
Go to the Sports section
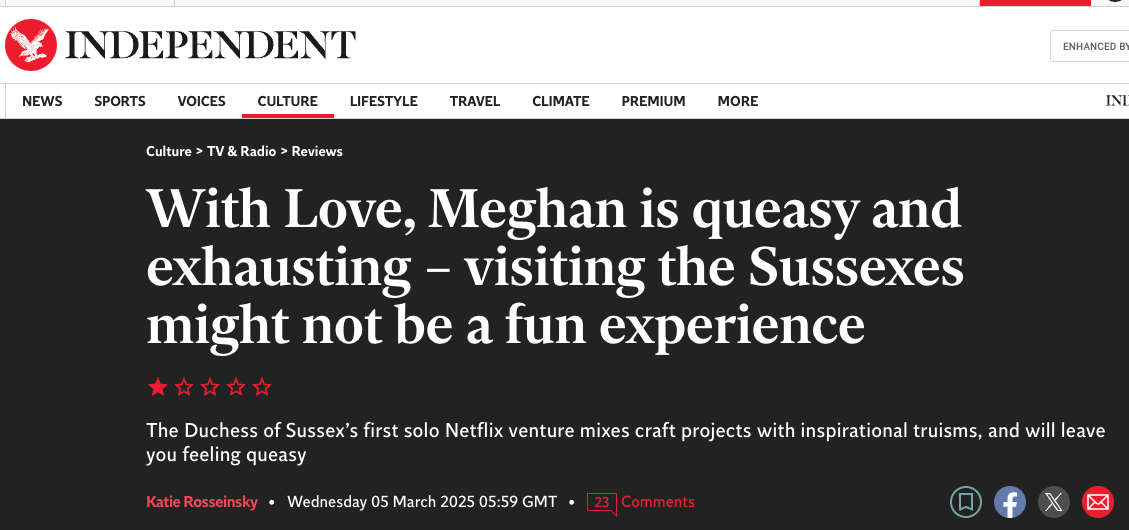(120, 101)
